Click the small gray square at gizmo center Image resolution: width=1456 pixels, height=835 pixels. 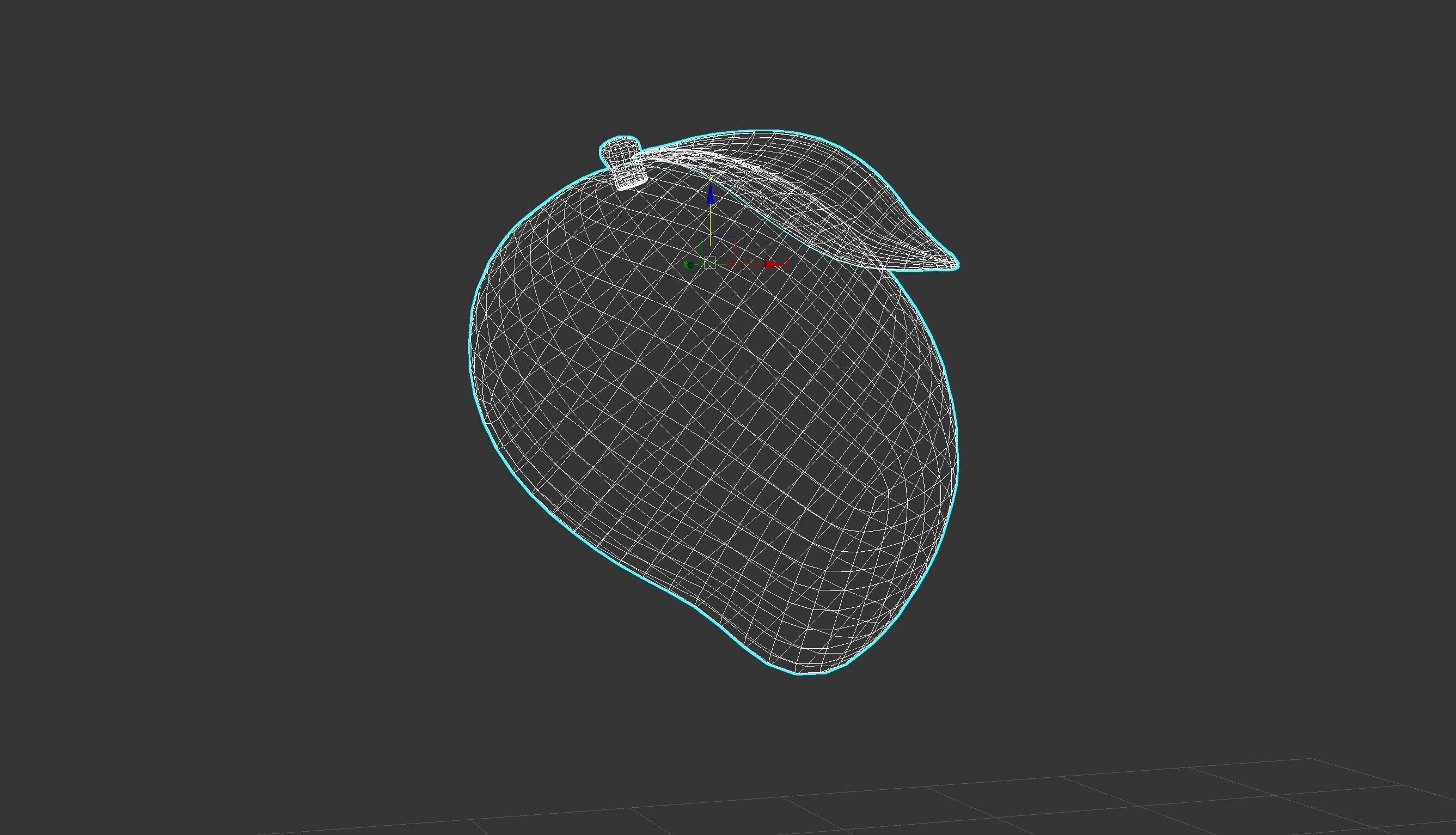[x=709, y=263]
